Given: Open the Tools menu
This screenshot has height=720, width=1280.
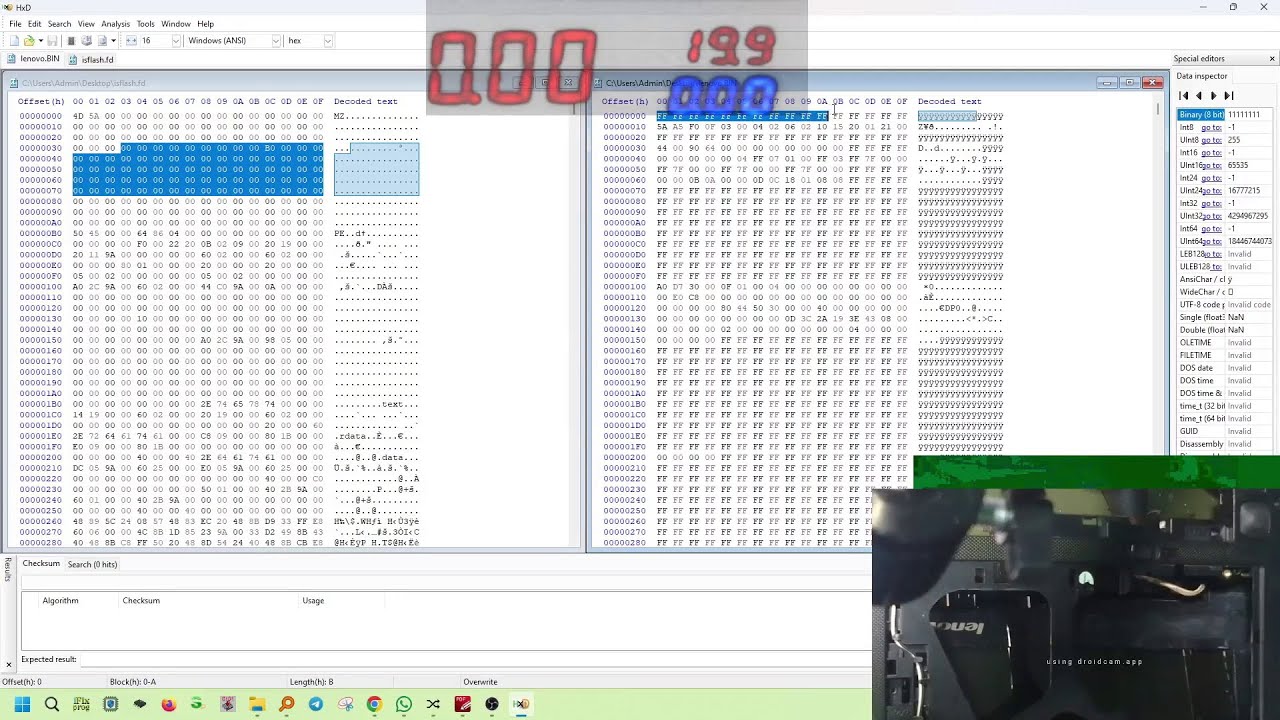Looking at the screenshot, I should point(146,24).
